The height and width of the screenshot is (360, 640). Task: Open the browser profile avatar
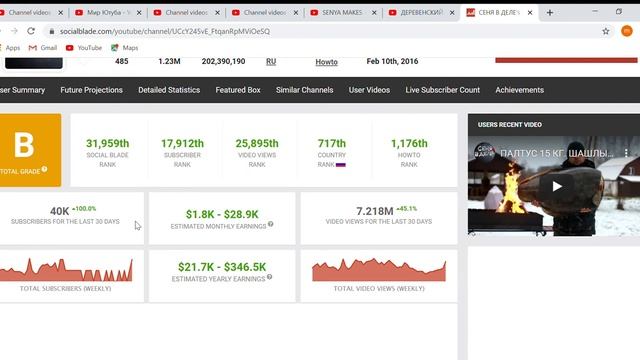point(627,31)
